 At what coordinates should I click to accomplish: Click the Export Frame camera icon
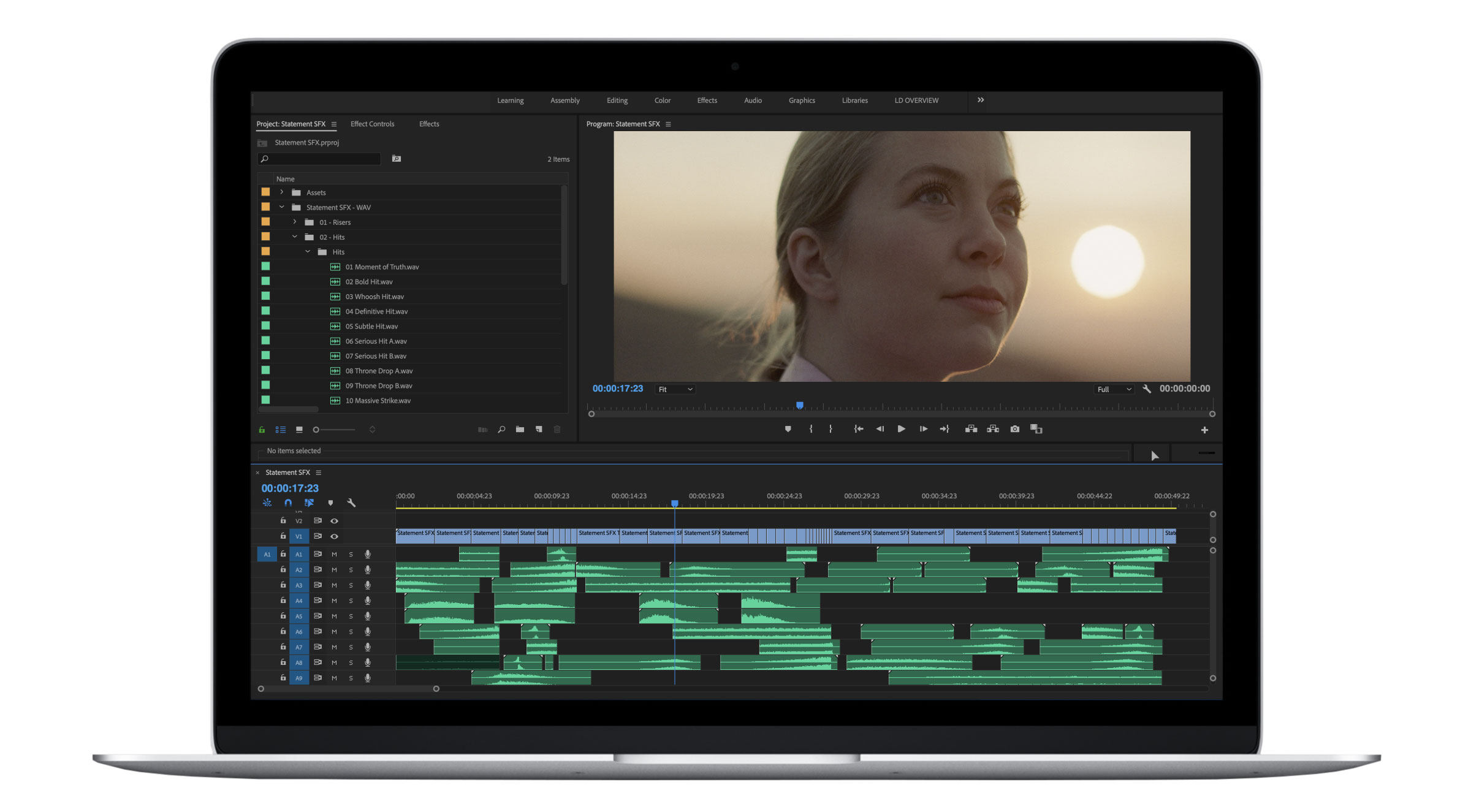pyautogui.click(x=1015, y=429)
